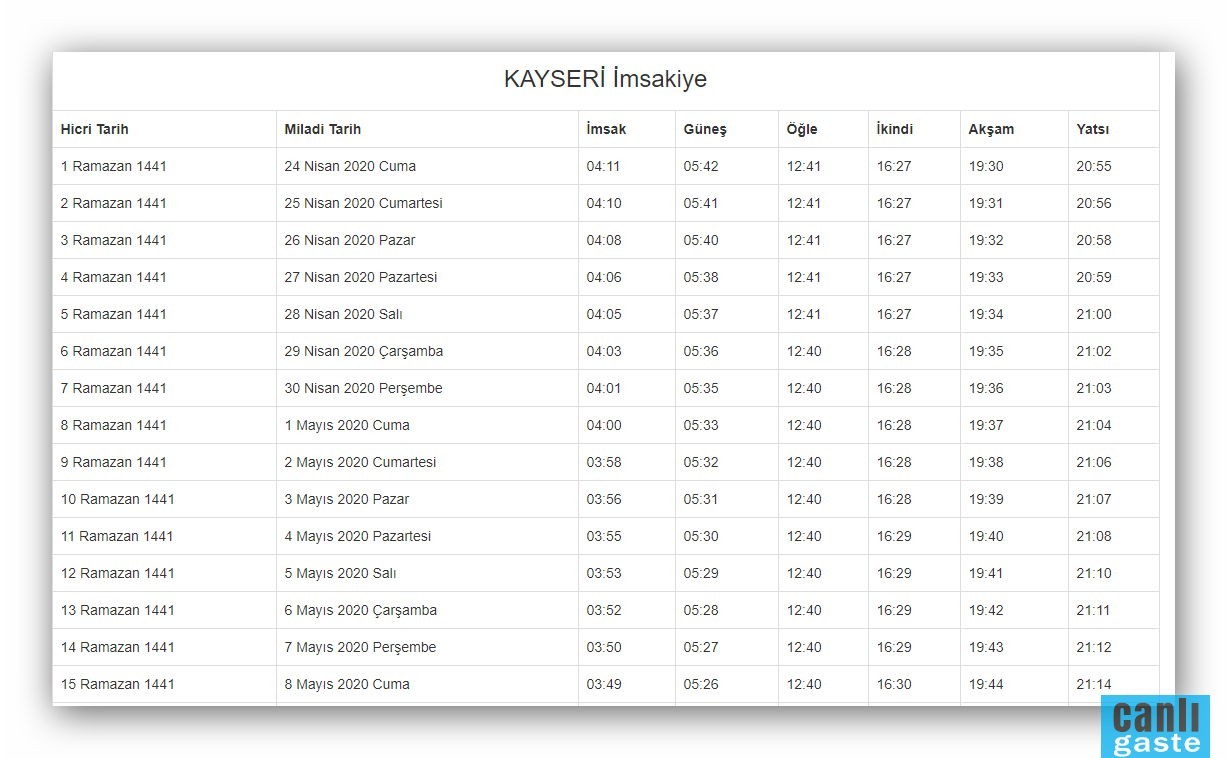Click the 'Güneş' column header
This screenshot has height=758, width=1227.
[705, 129]
